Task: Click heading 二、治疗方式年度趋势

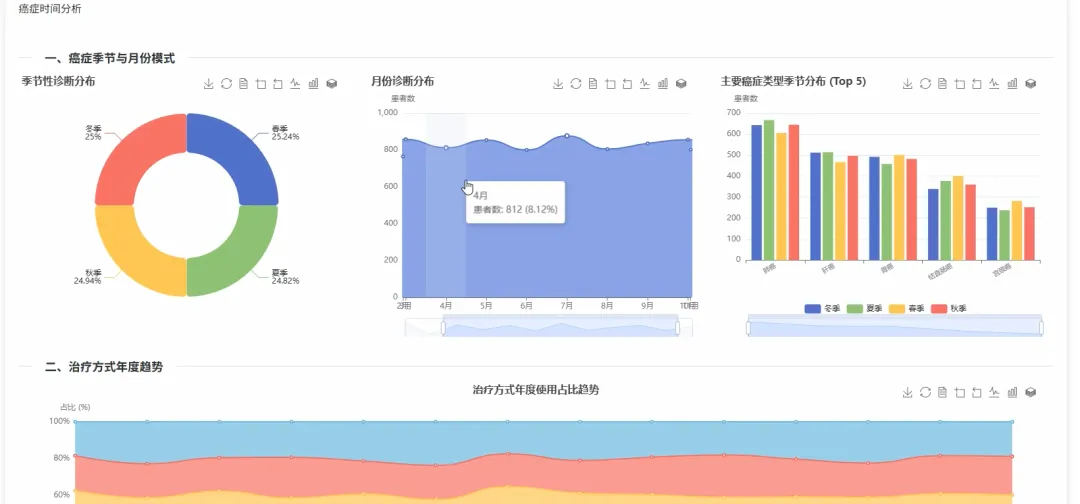Action: [x=104, y=367]
